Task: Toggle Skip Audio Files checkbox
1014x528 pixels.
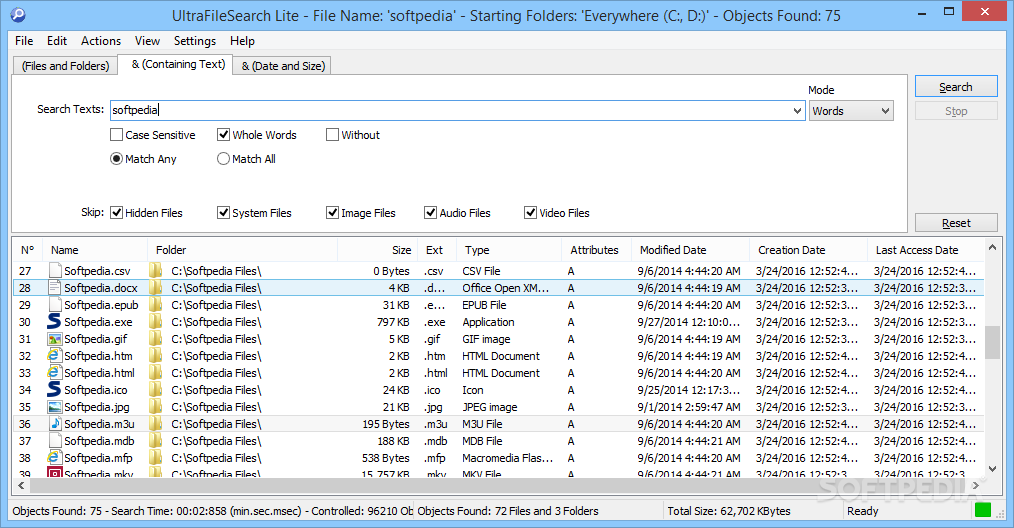Action: click(431, 212)
